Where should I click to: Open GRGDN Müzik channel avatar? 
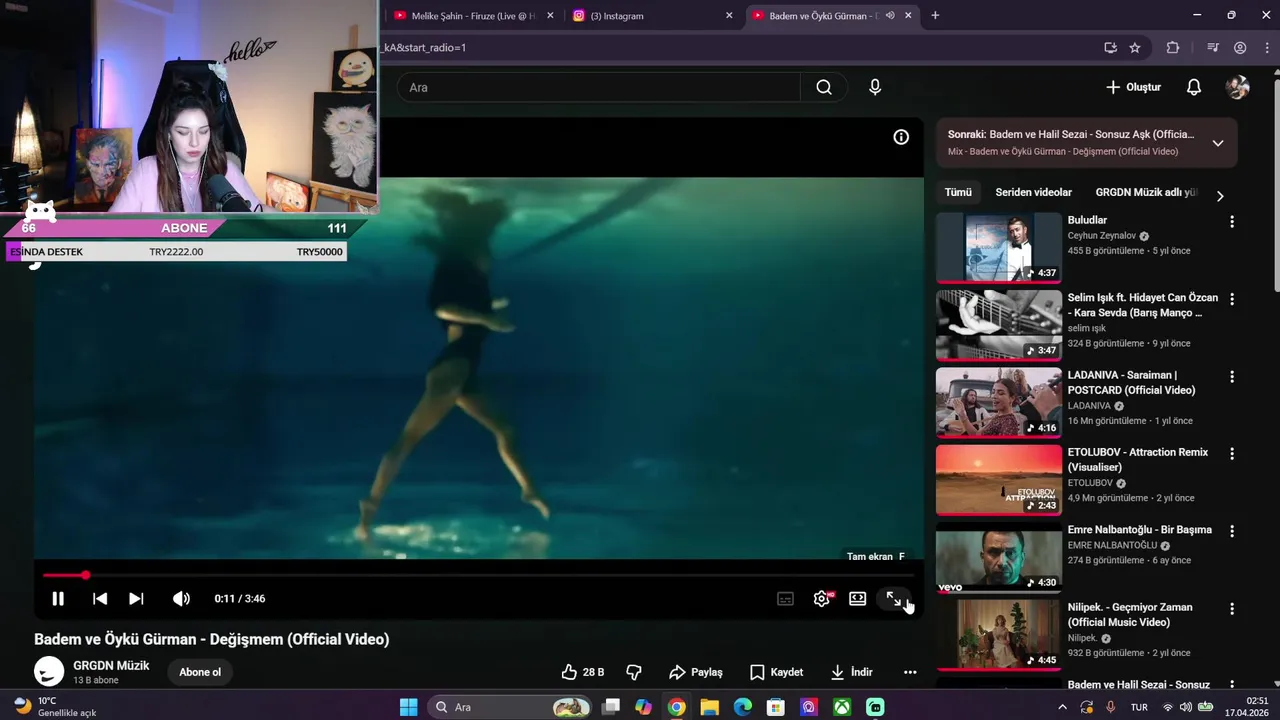pos(49,672)
